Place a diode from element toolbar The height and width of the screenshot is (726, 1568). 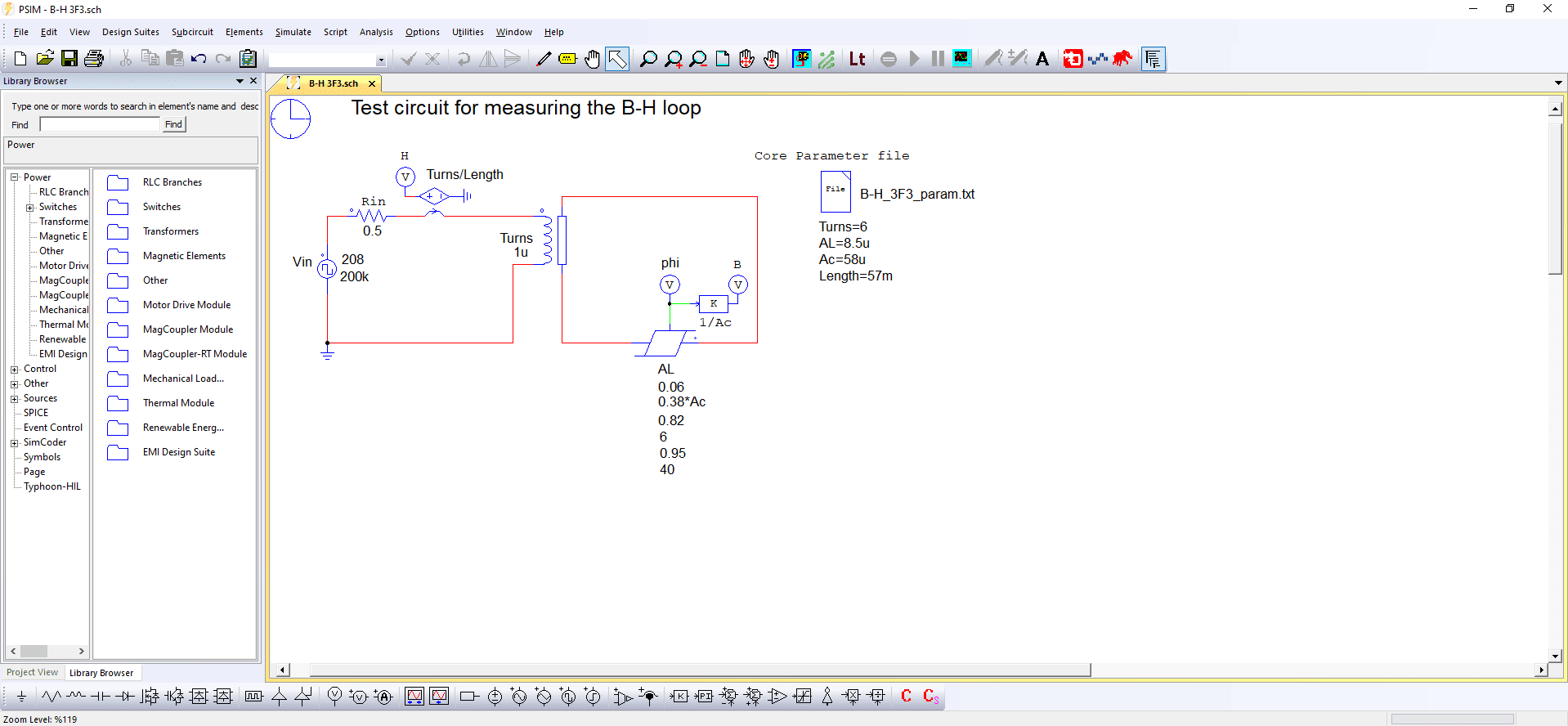pos(124,697)
